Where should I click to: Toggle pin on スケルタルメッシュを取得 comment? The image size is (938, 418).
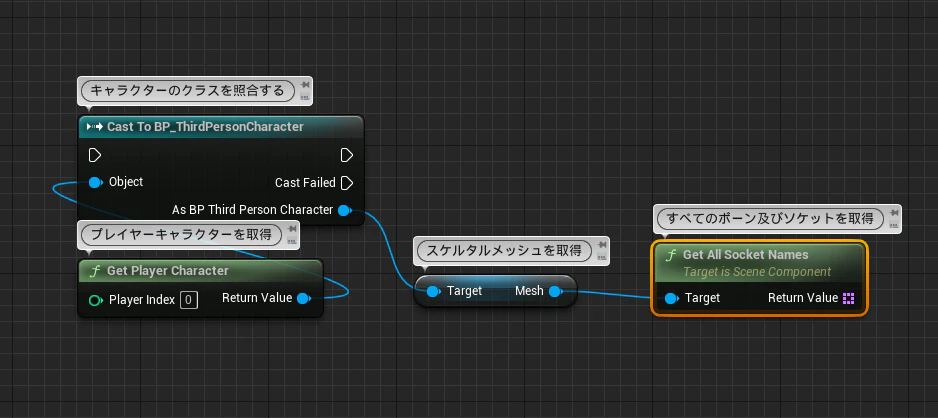[x=602, y=244]
